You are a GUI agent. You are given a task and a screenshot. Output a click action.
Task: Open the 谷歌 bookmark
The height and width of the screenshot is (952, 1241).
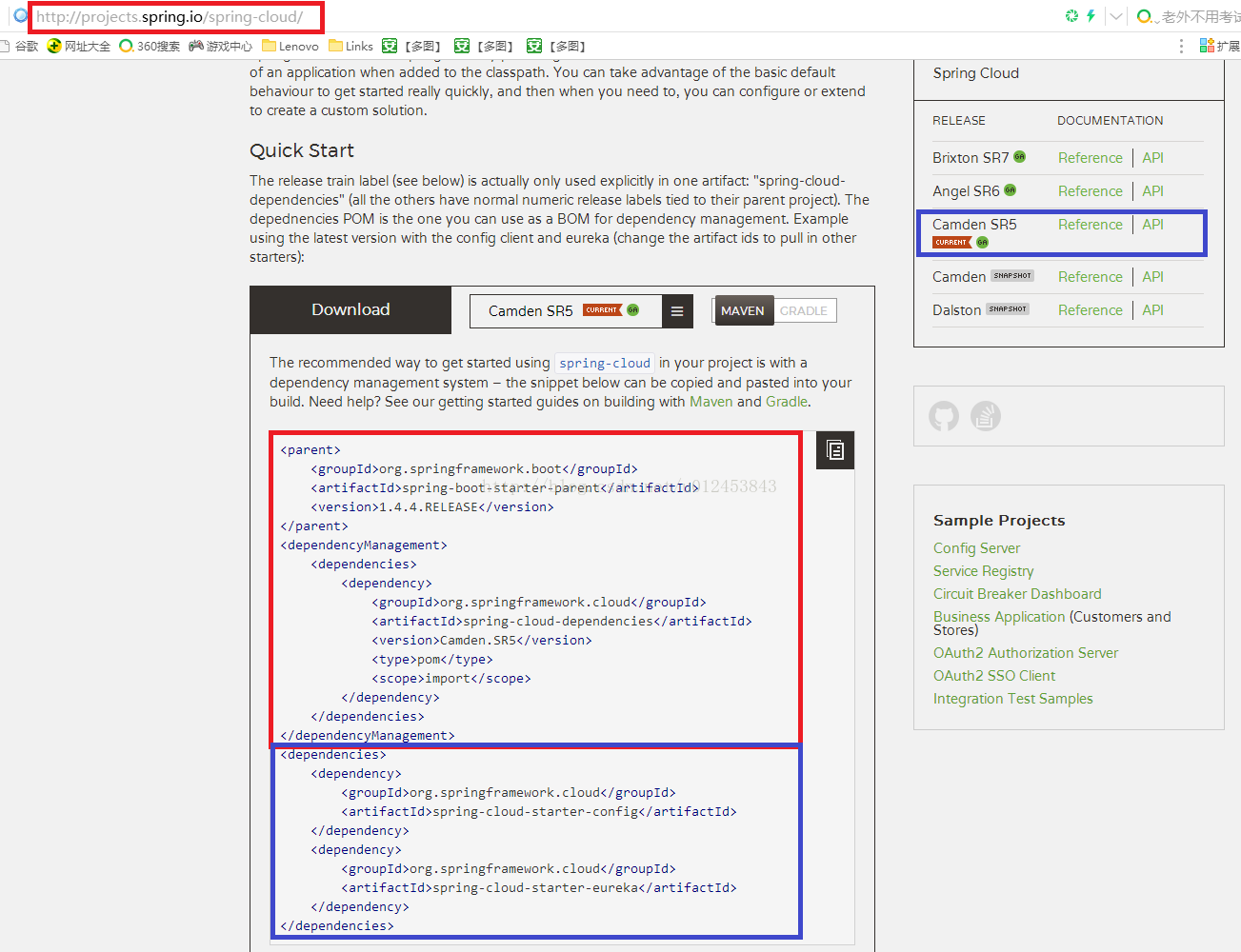(19, 46)
